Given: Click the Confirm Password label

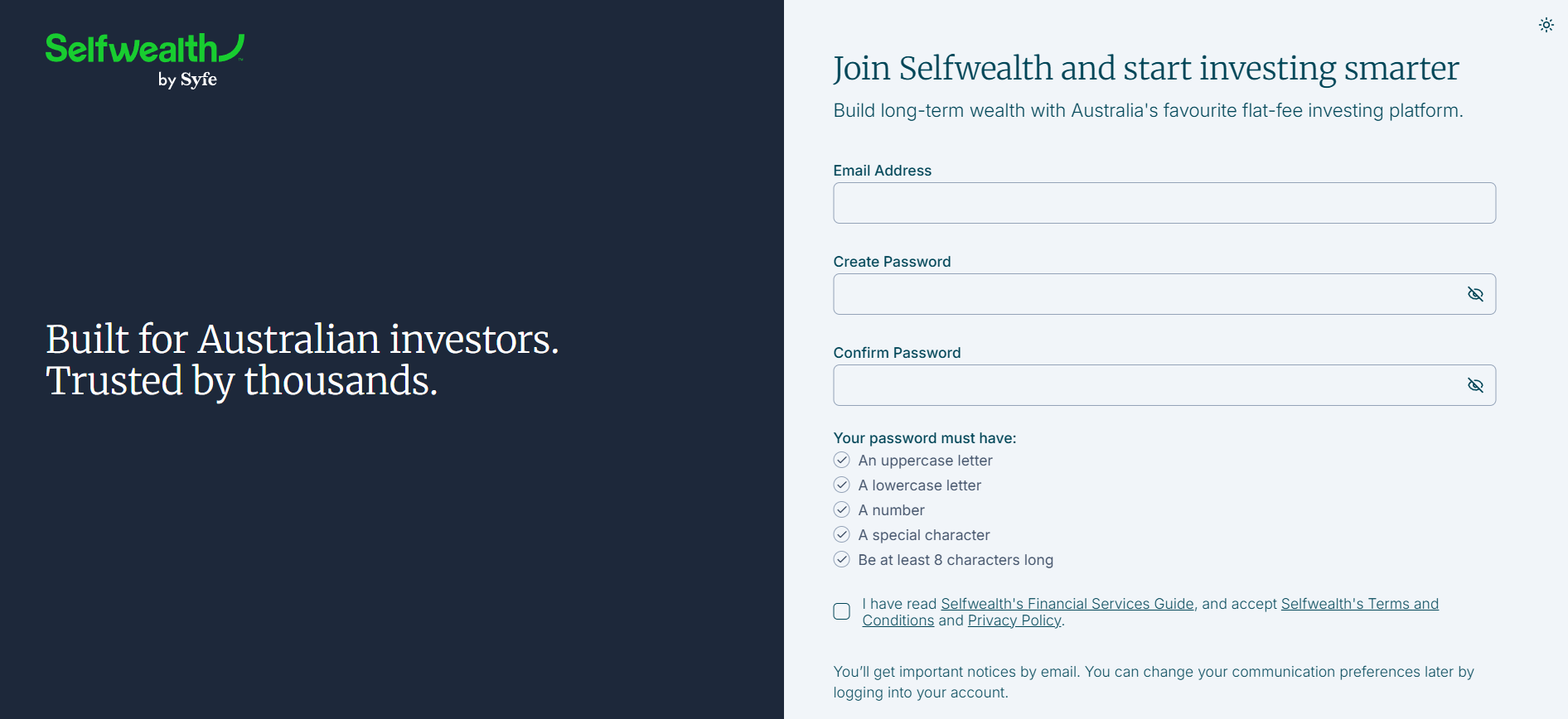Looking at the screenshot, I should coord(897,353).
